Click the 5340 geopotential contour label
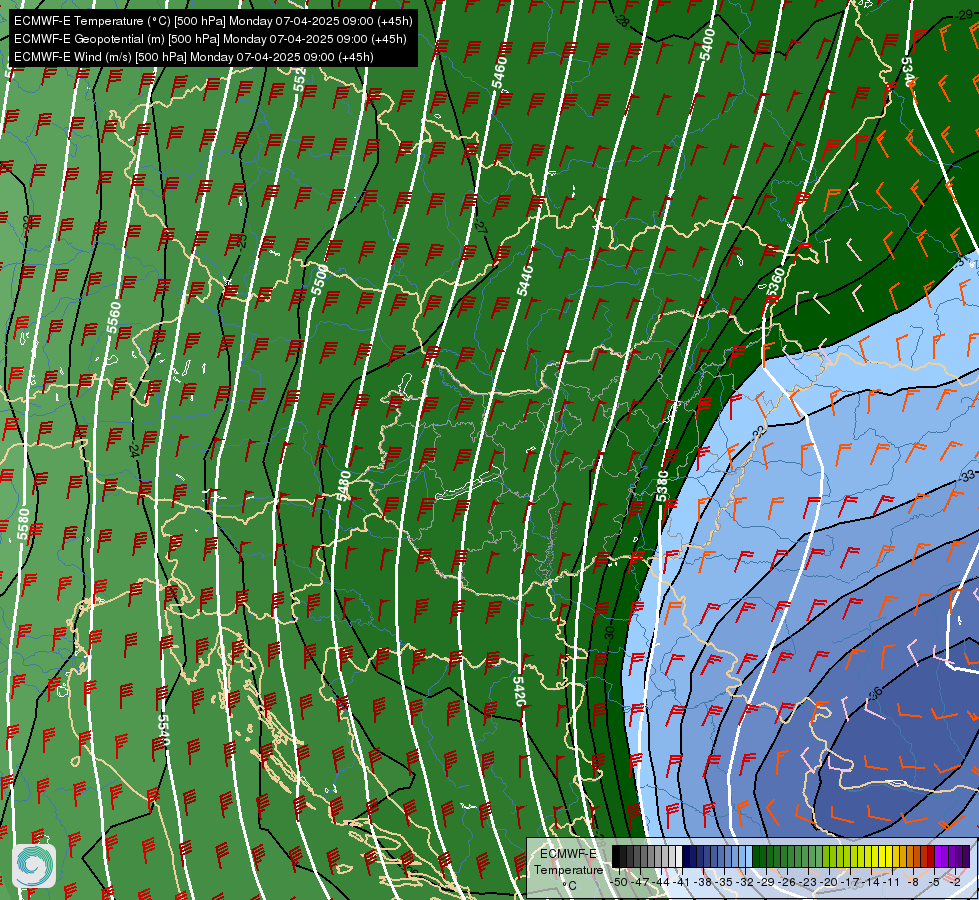Image resolution: width=979 pixels, height=900 pixels. pyautogui.click(x=908, y=72)
